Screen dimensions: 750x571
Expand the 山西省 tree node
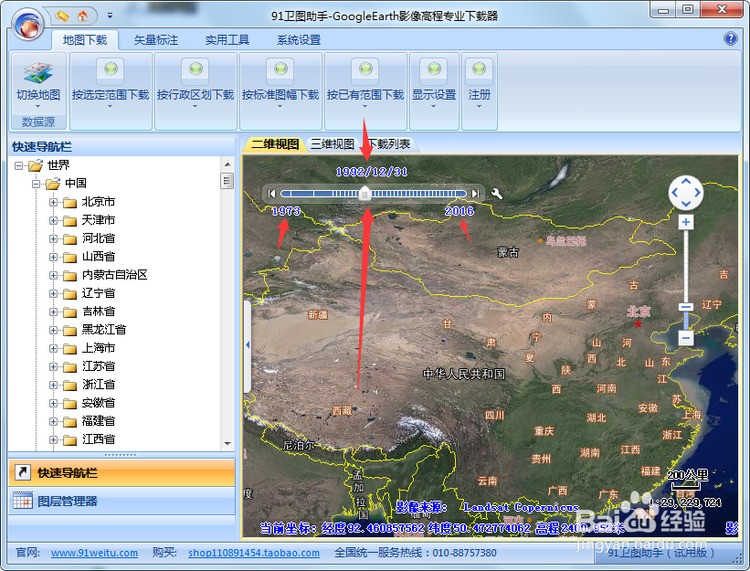[53, 257]
